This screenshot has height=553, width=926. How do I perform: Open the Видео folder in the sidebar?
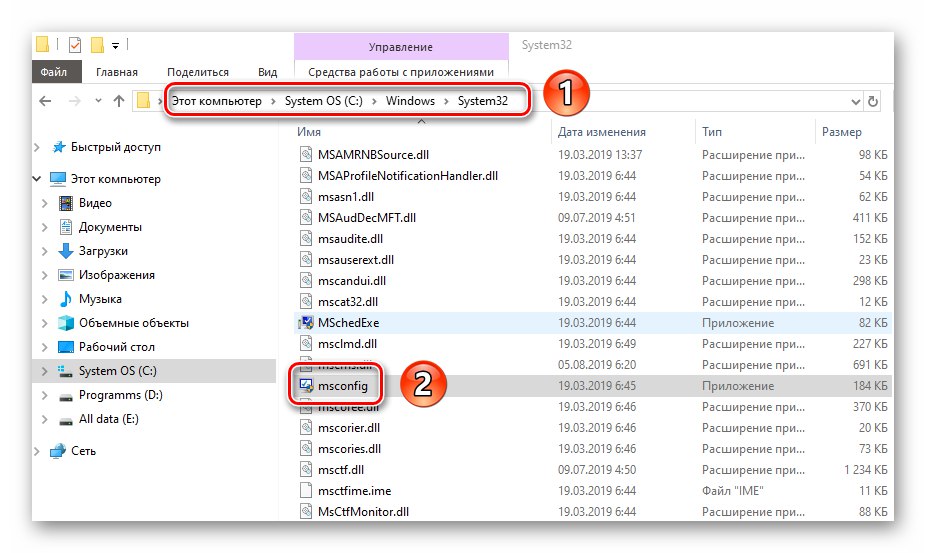click(x=95, y=203)
